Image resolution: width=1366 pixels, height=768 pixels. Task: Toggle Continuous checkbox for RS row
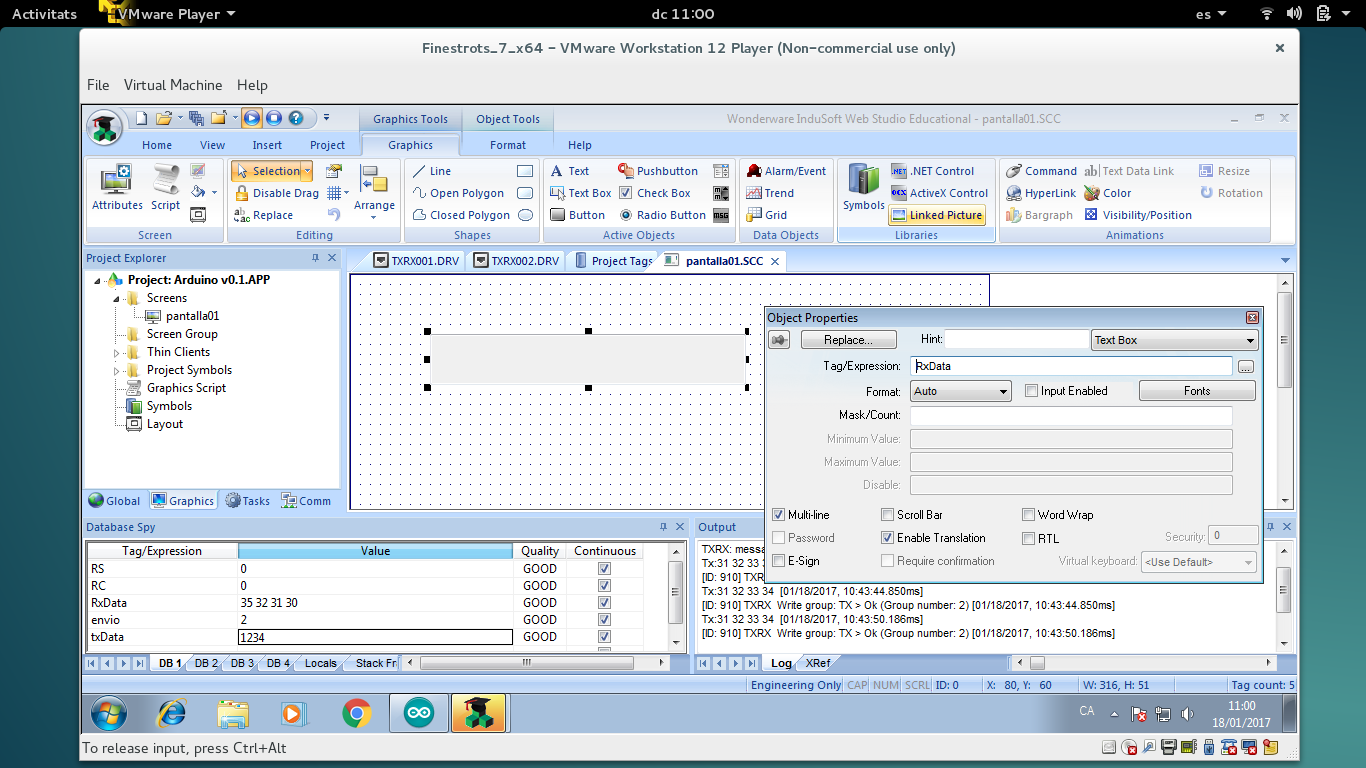(x=604, y=568)
